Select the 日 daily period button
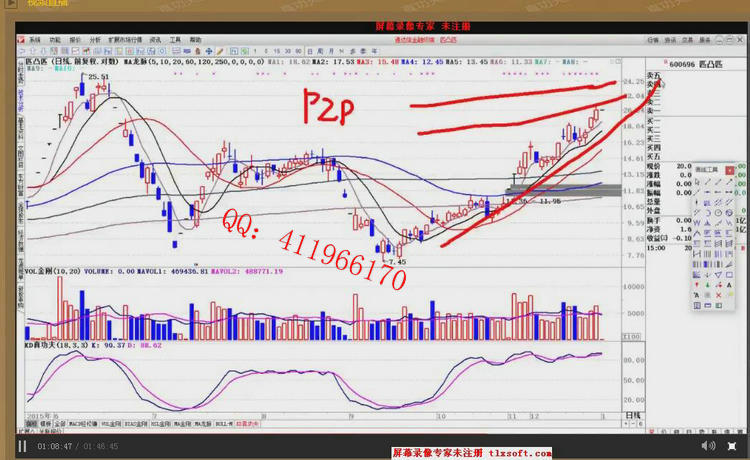 pos(309,51)
